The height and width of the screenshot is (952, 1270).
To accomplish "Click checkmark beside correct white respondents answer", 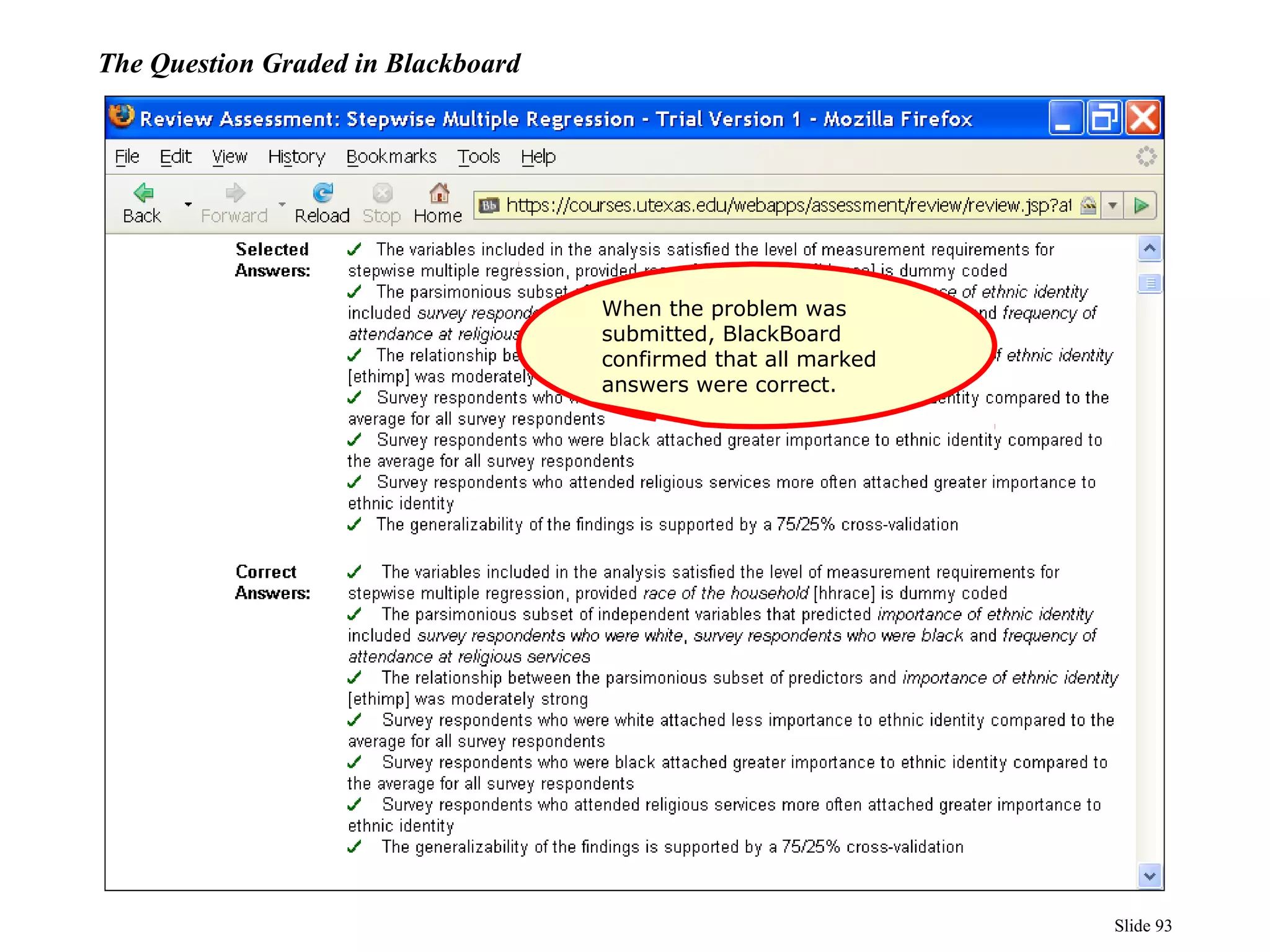I will (355, 720).
